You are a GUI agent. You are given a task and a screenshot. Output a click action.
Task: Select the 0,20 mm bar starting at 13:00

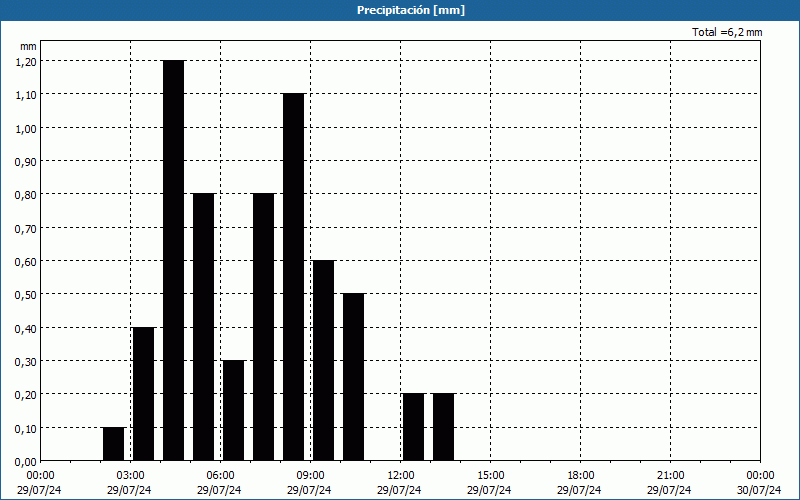(x=444, y=427)
